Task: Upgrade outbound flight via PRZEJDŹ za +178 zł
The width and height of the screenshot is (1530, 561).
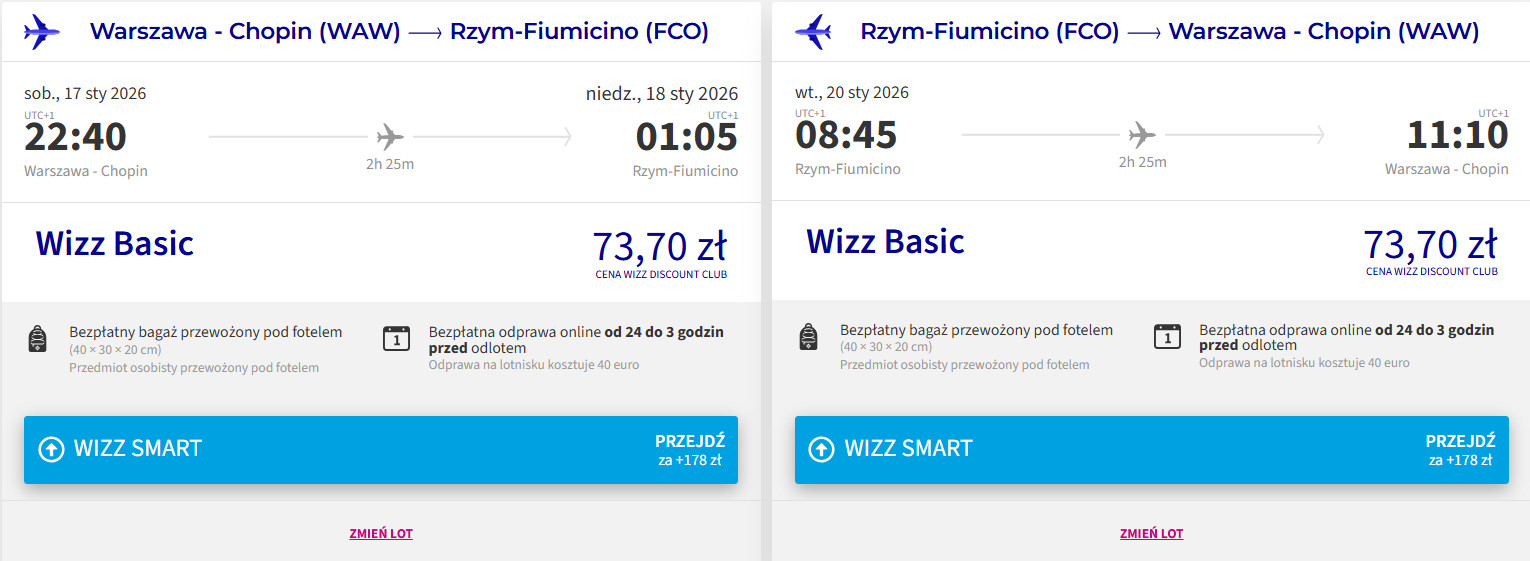Action: (x=689, y=450)
